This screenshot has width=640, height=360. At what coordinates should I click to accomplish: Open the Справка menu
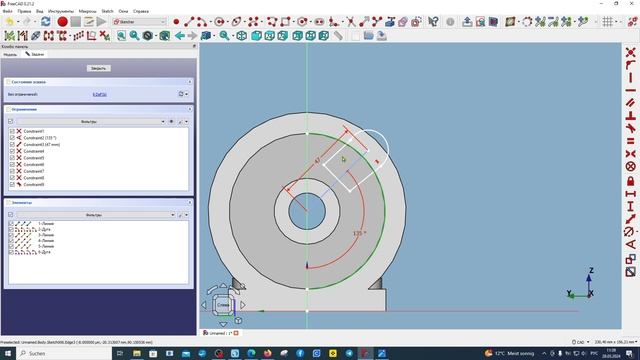(x=141, y=11)
